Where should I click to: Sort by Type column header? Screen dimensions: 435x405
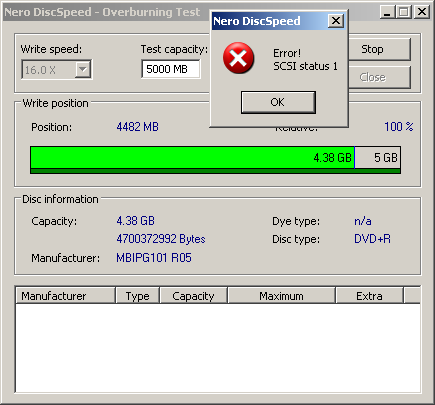138,296
